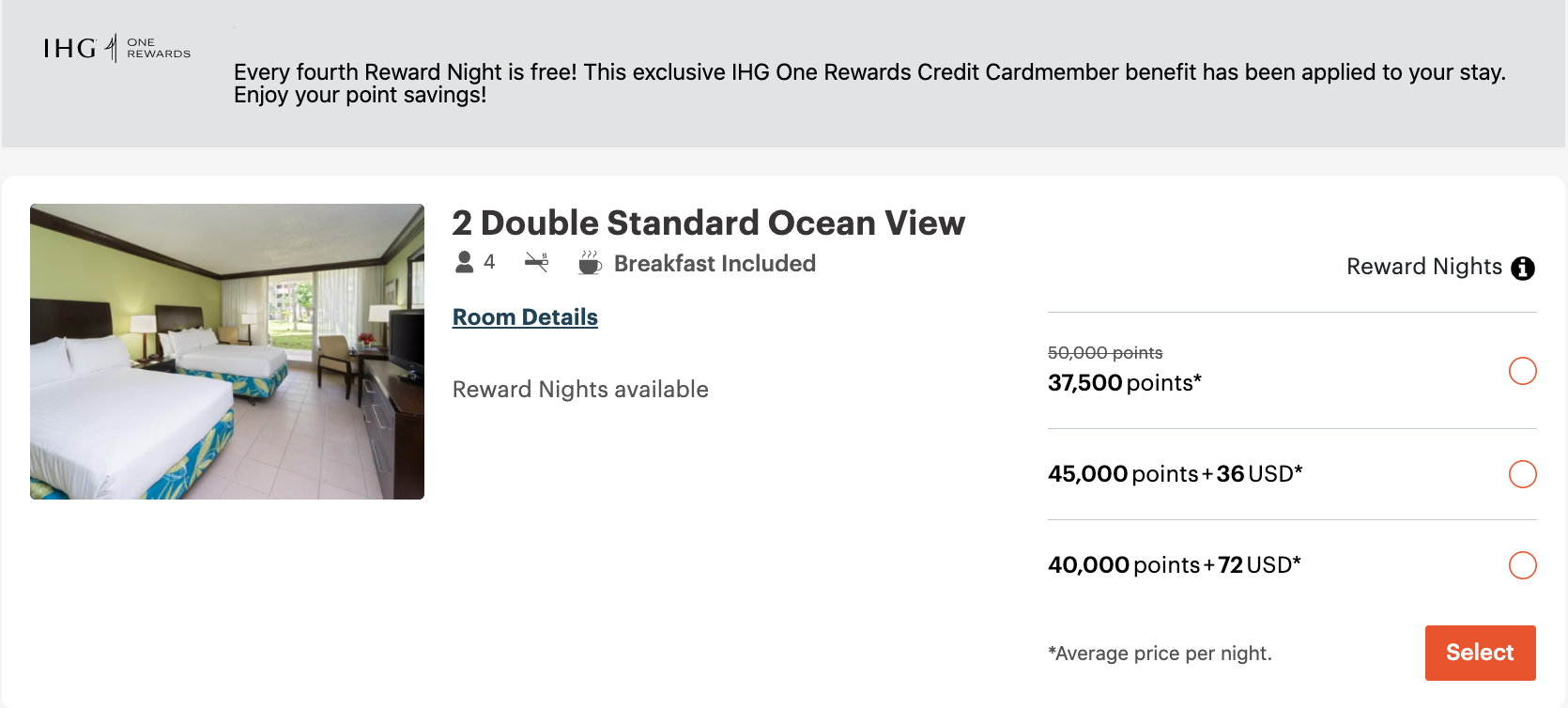Open the Room Details link
Viewport: 1568px width, 708px height.
525,317
